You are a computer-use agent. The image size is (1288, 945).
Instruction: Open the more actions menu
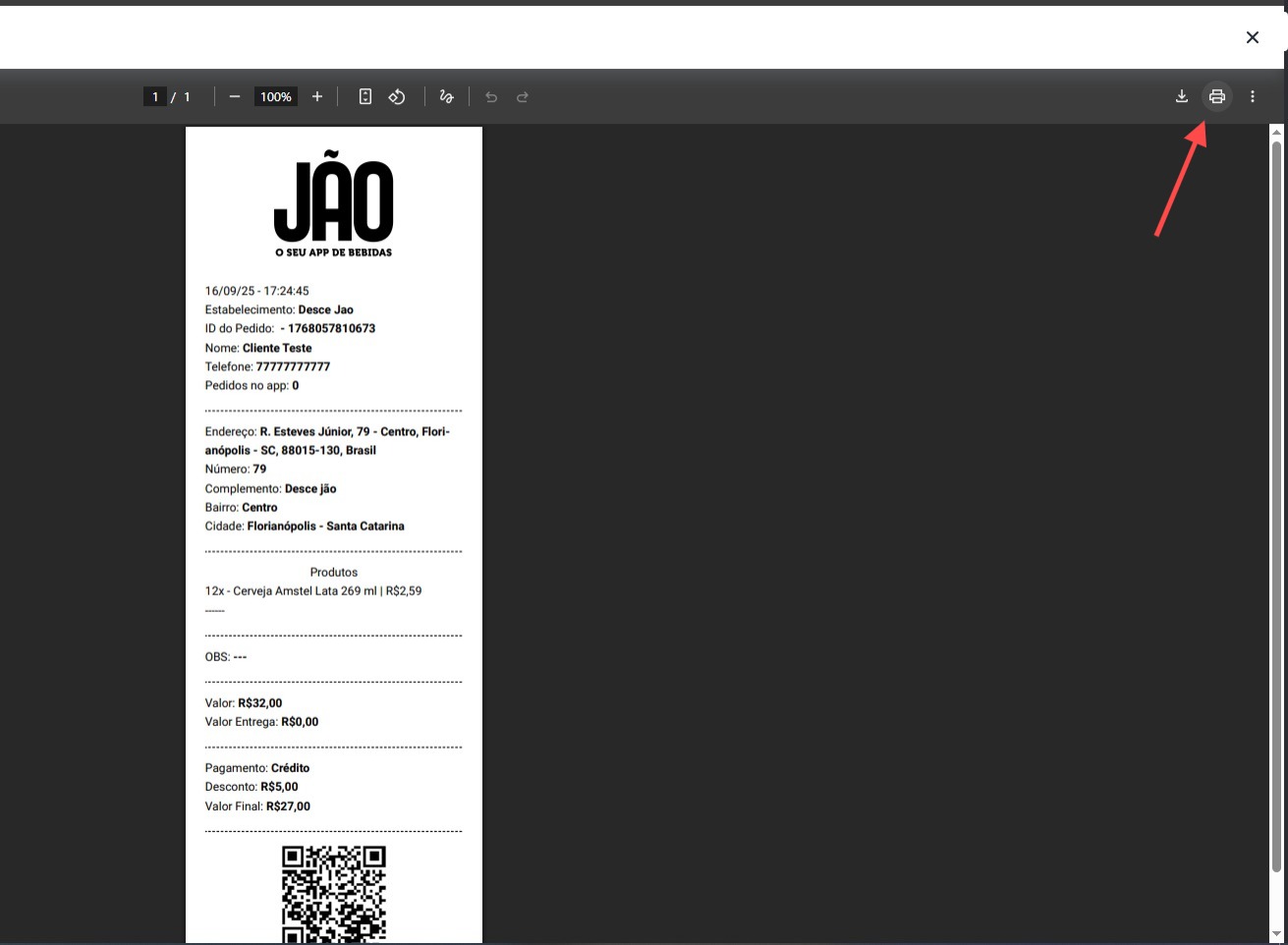click(1253, 96)
